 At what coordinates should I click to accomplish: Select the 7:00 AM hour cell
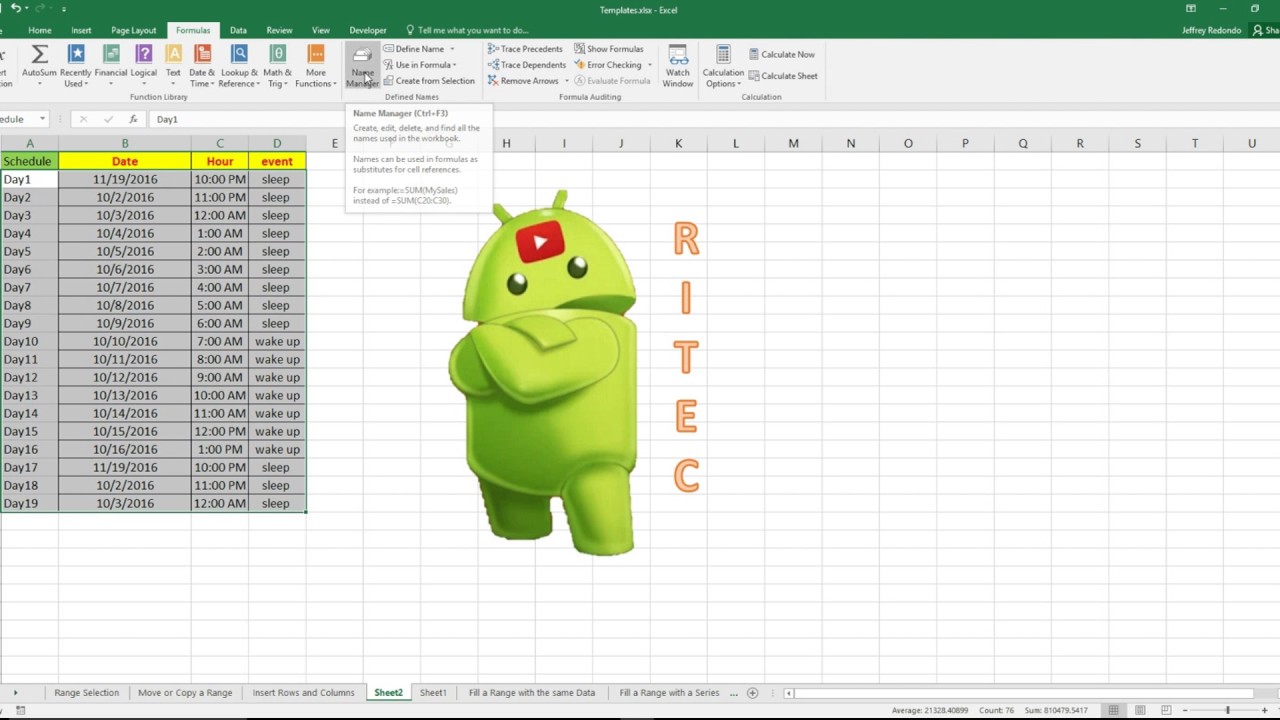click(220, 341)
